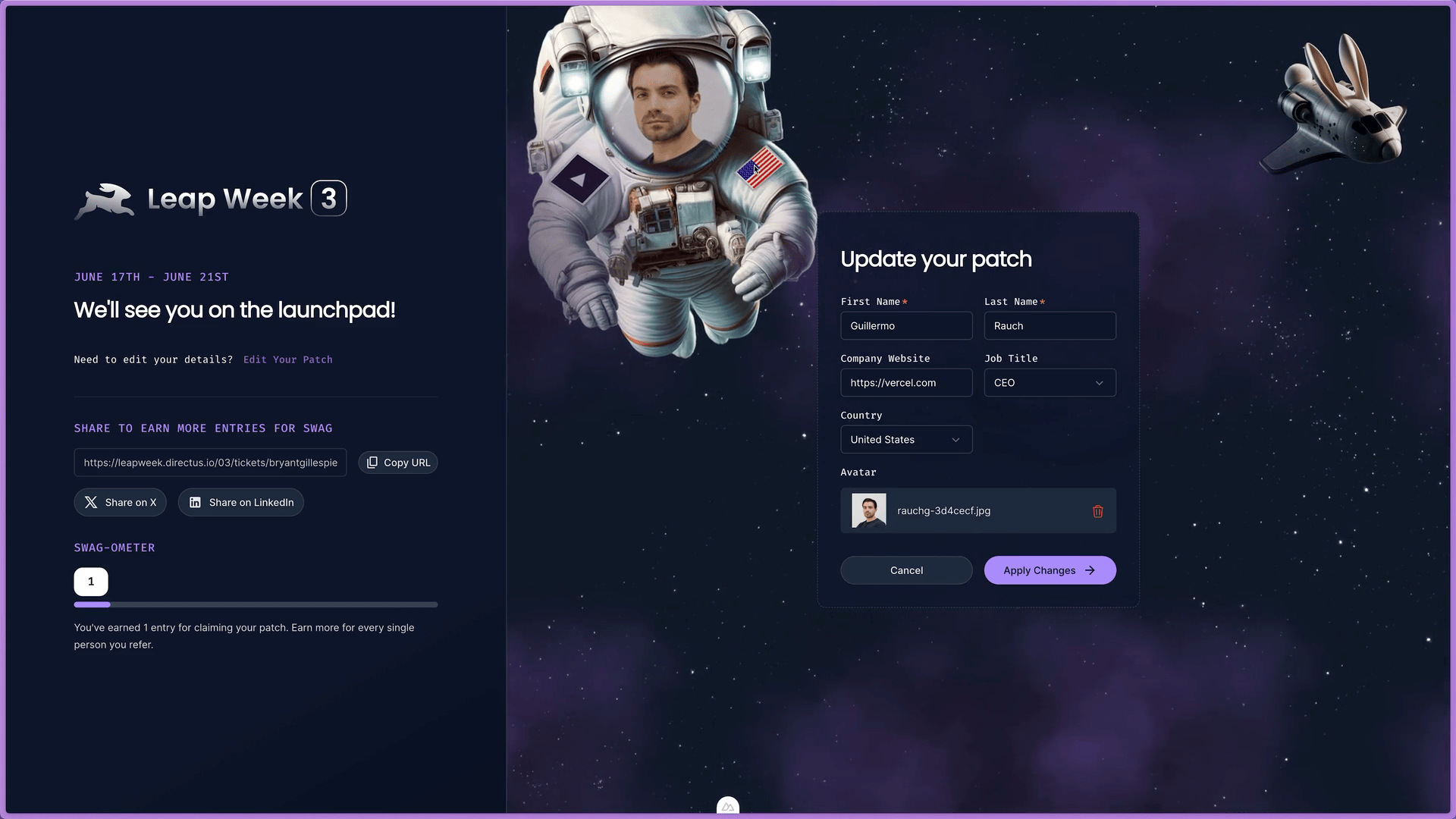Click the rauchg avatar thumbnail image
The image size is (1456, 819).
pos(868,511)
